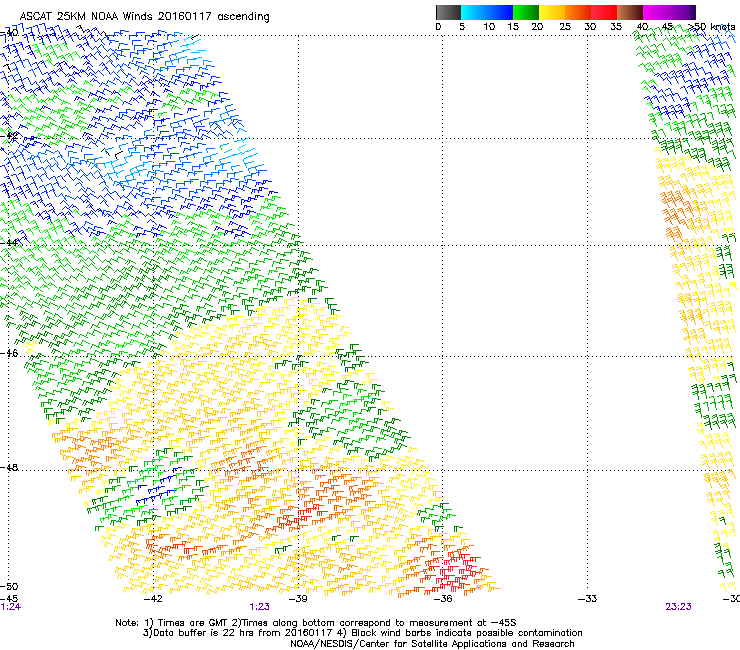The height and width of the screenshot is (650, 740).
Task: Click the '5' legend scale label
Action: tap(462, 27)
